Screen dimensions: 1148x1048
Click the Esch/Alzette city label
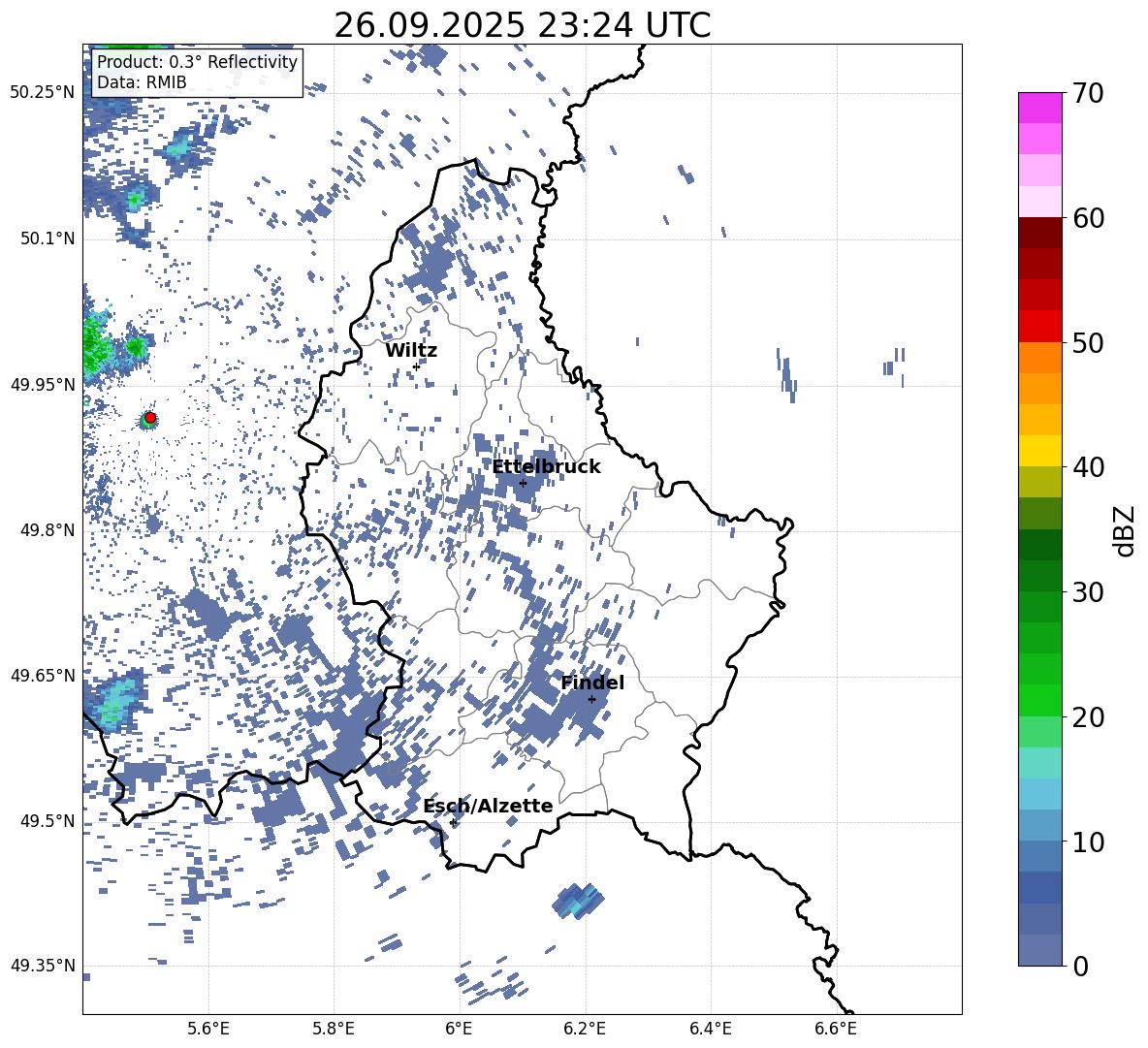[x=488, y=806]
